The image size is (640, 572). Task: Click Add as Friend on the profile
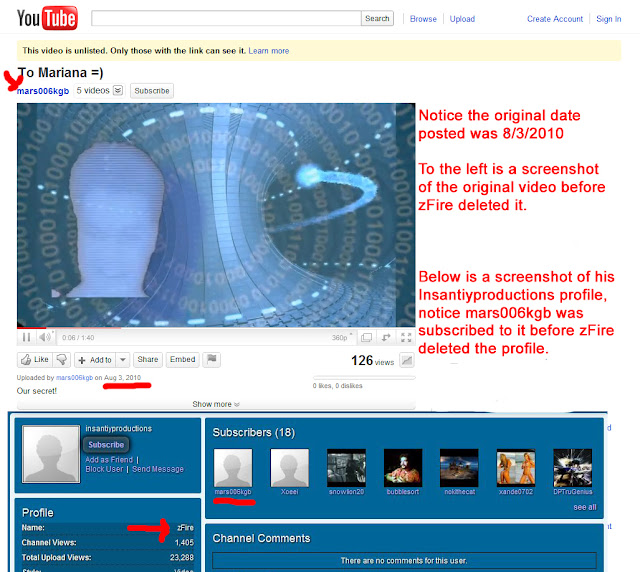[109, 460]
